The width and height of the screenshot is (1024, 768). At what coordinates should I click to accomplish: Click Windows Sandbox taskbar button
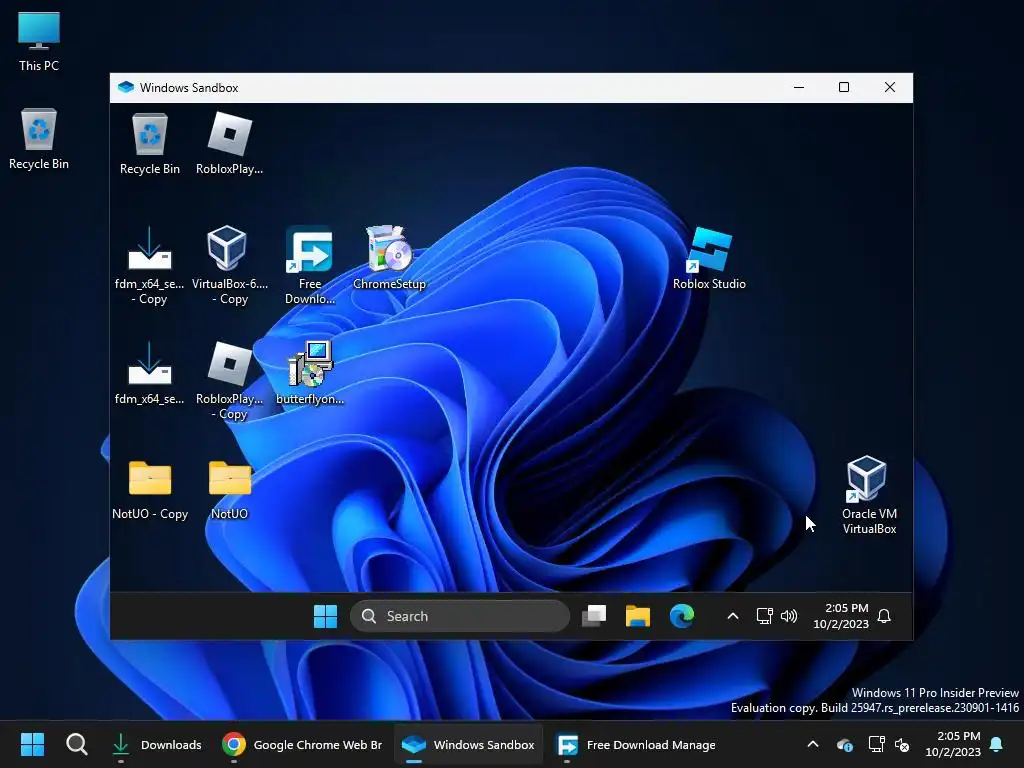pos(468,744)
